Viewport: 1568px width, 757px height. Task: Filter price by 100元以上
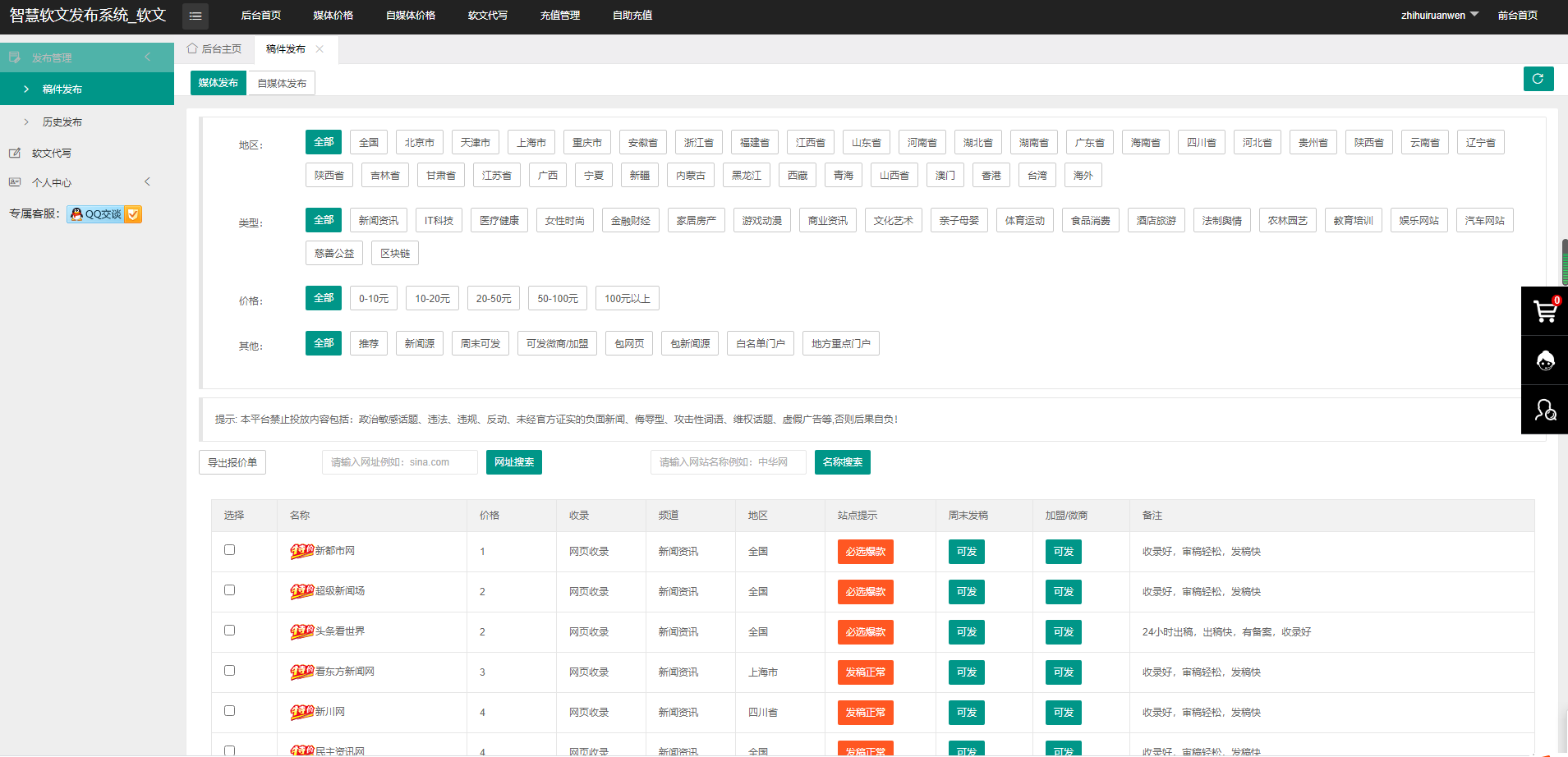coord(628,298)
